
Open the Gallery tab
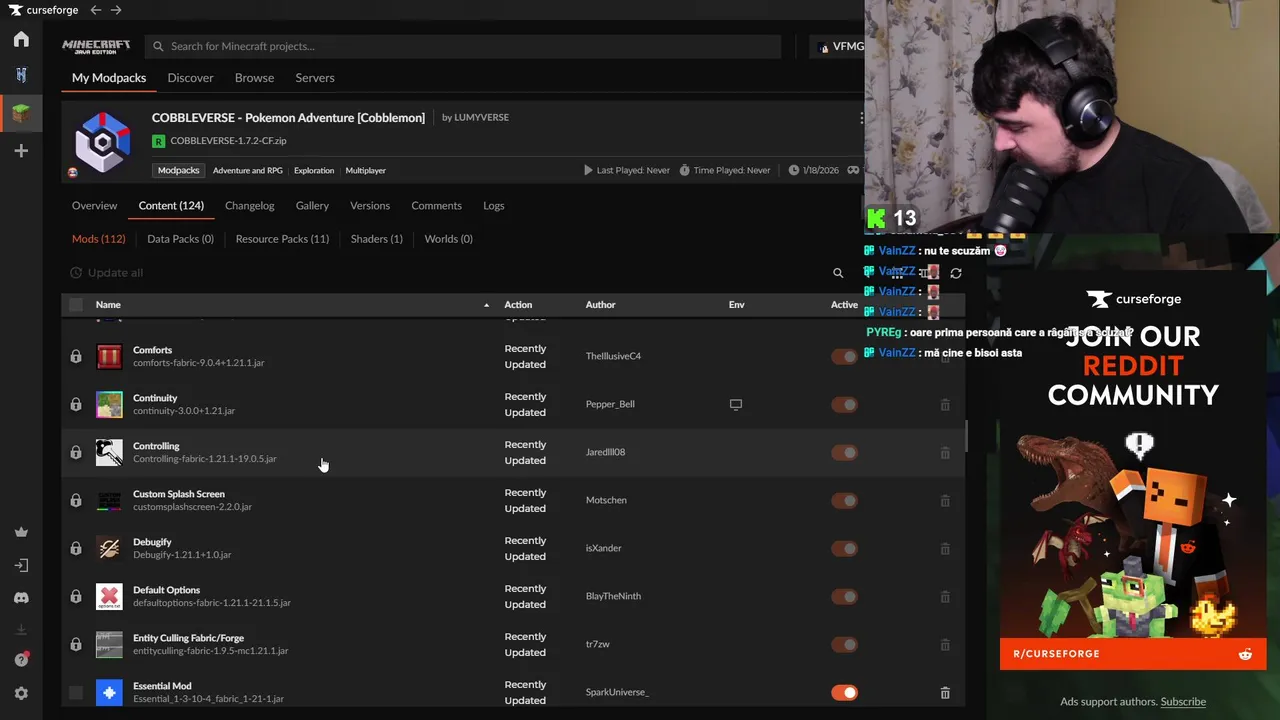312,206
